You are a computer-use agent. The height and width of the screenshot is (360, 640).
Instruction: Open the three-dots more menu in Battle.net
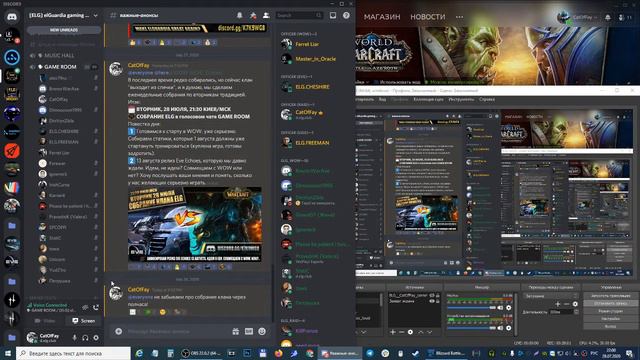(460, 17)
